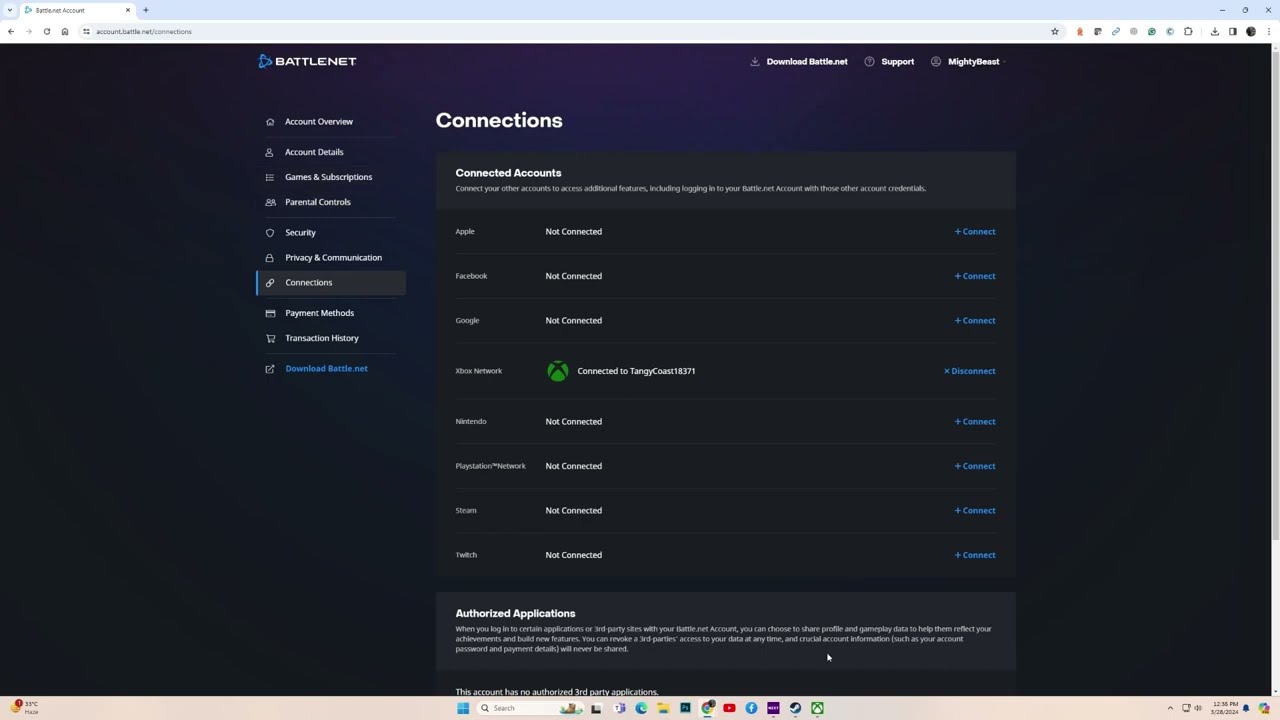This screenshot has width=1280, height=720.
Task: Open the browser Downloads icon
Action: 1215,31
